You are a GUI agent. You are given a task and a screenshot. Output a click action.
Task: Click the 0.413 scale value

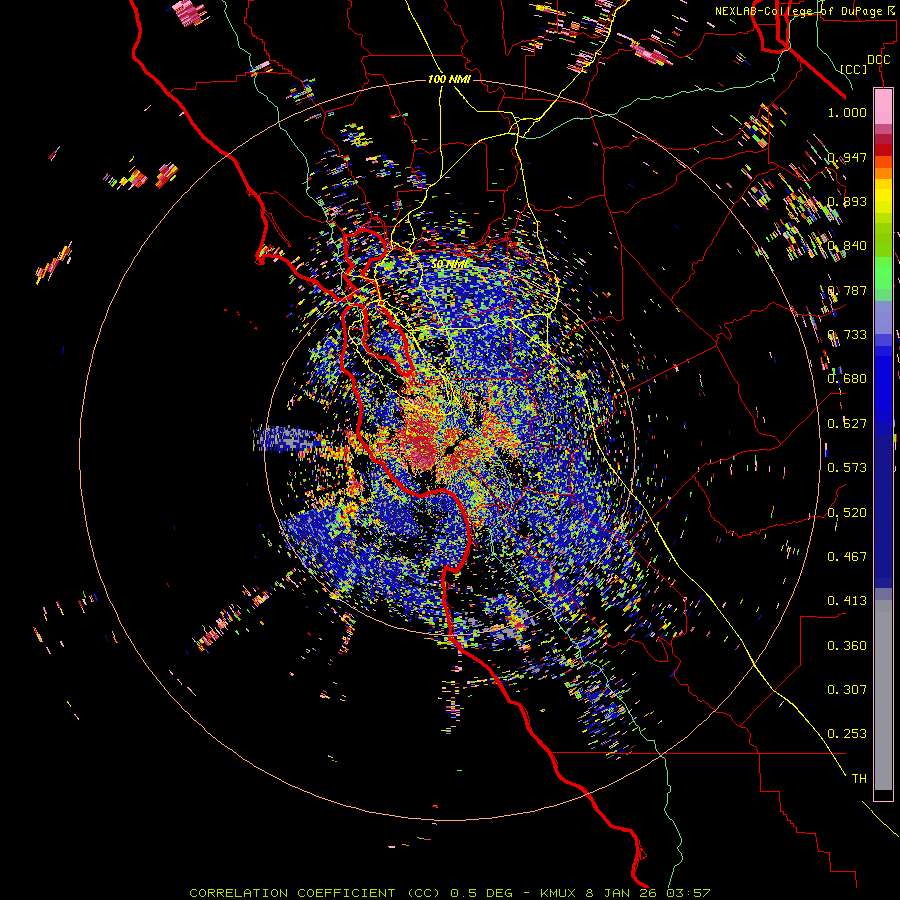pos(847,601)
